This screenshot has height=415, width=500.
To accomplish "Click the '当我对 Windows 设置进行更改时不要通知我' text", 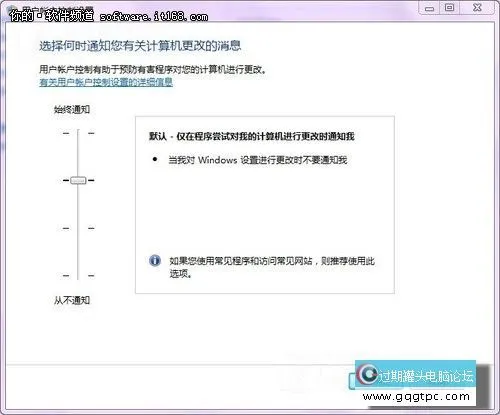I will [258, 160].
